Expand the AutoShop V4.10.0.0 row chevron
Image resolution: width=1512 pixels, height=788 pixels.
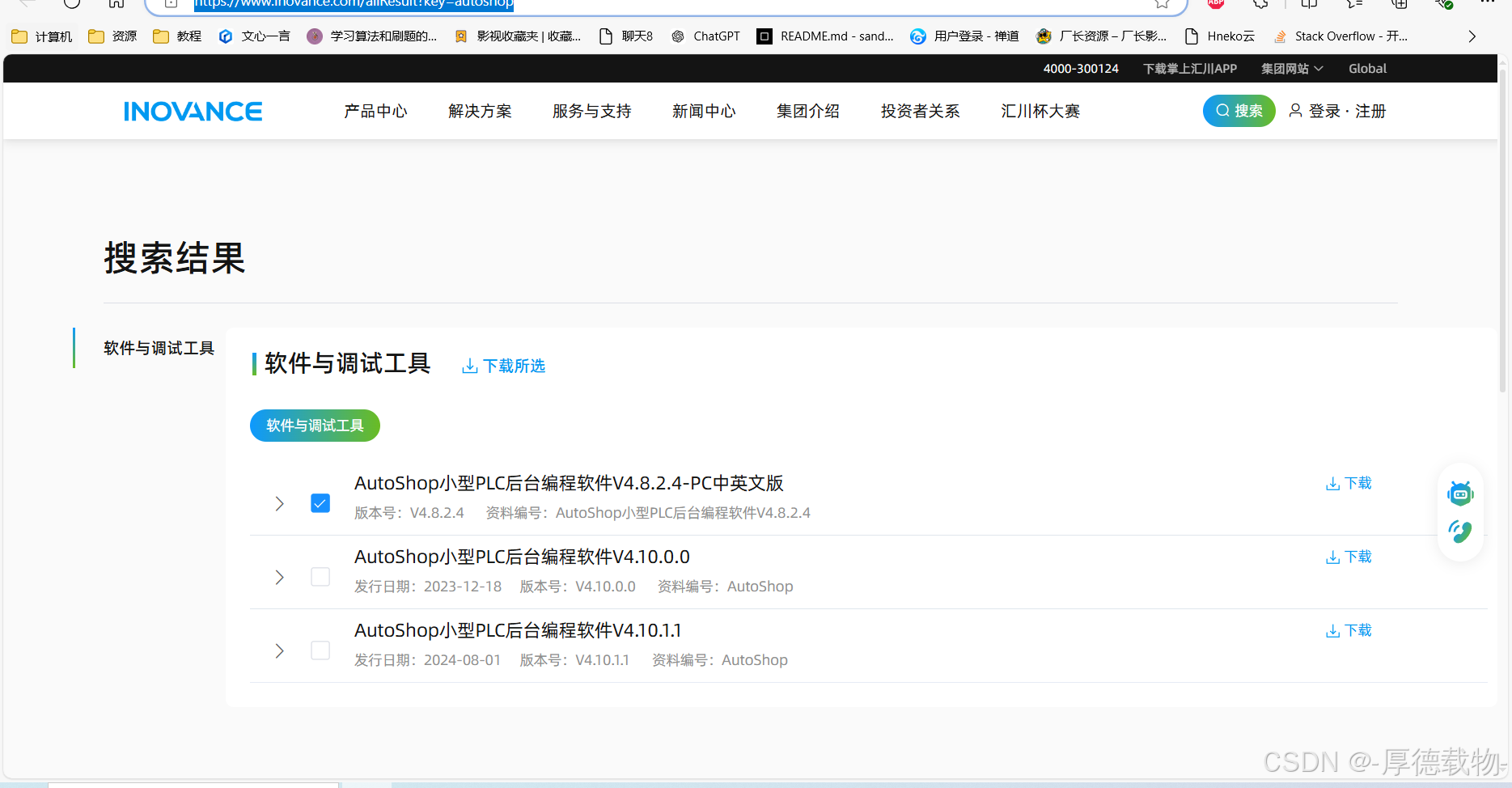click(279, 577)
